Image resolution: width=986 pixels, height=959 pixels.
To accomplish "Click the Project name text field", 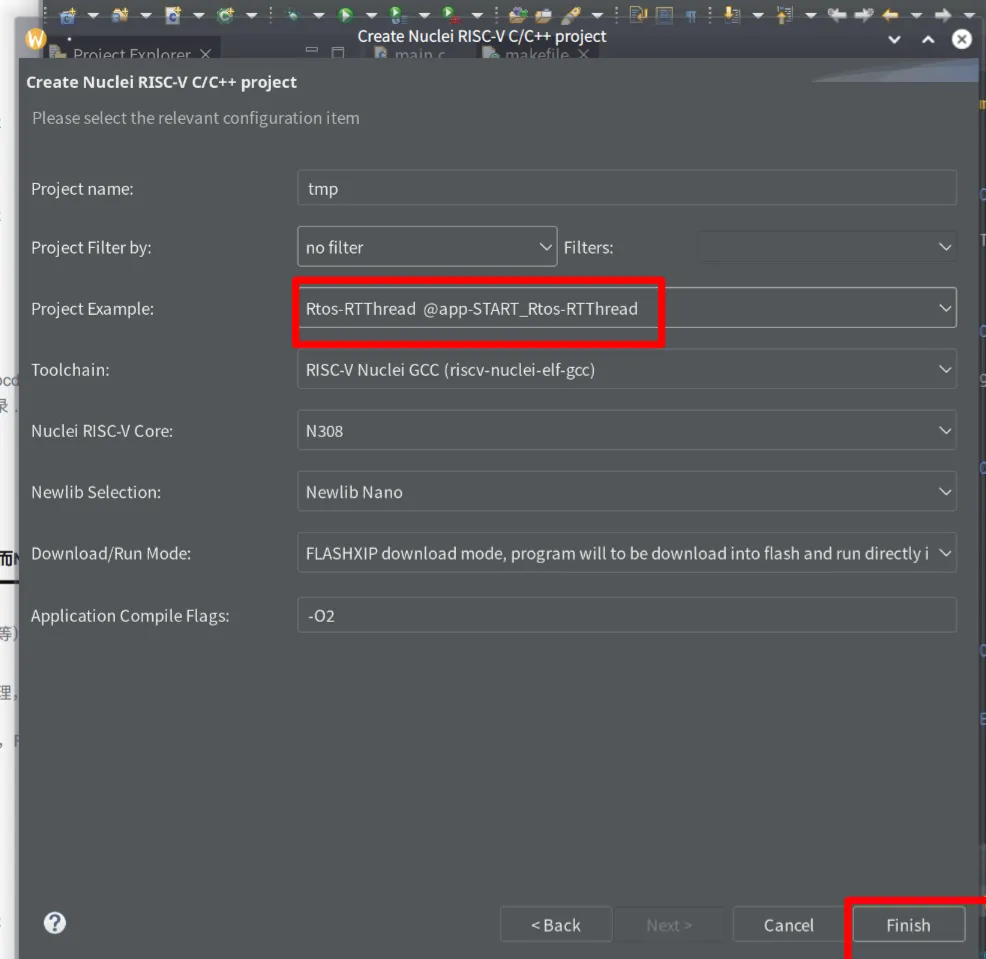I will click(626, 188).
